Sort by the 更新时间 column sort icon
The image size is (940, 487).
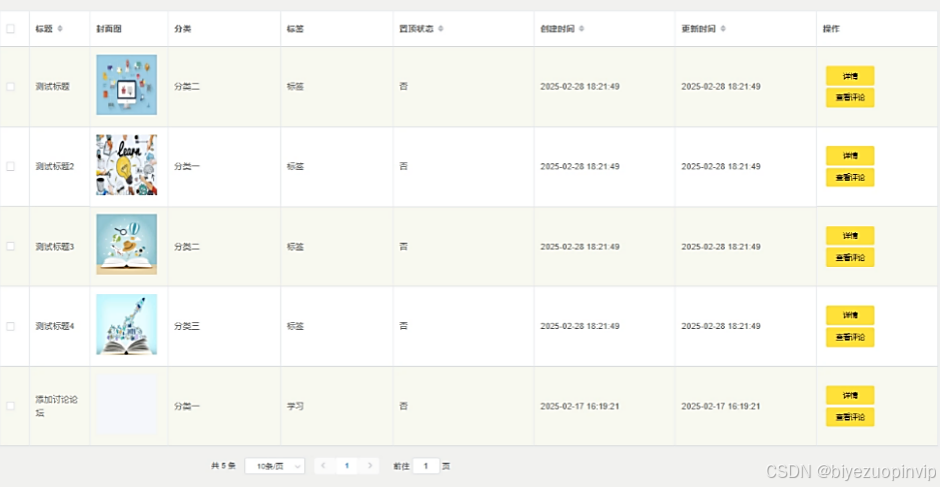[723, 29]
